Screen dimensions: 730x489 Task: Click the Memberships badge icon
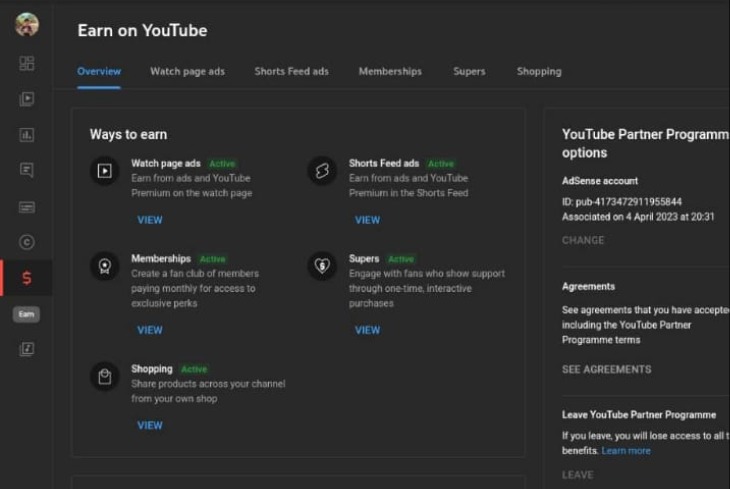click(x=105, y=266)
